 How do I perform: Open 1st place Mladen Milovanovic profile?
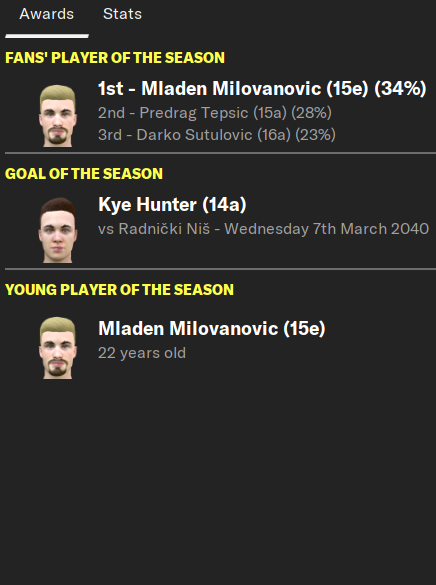tap(232, 89)
